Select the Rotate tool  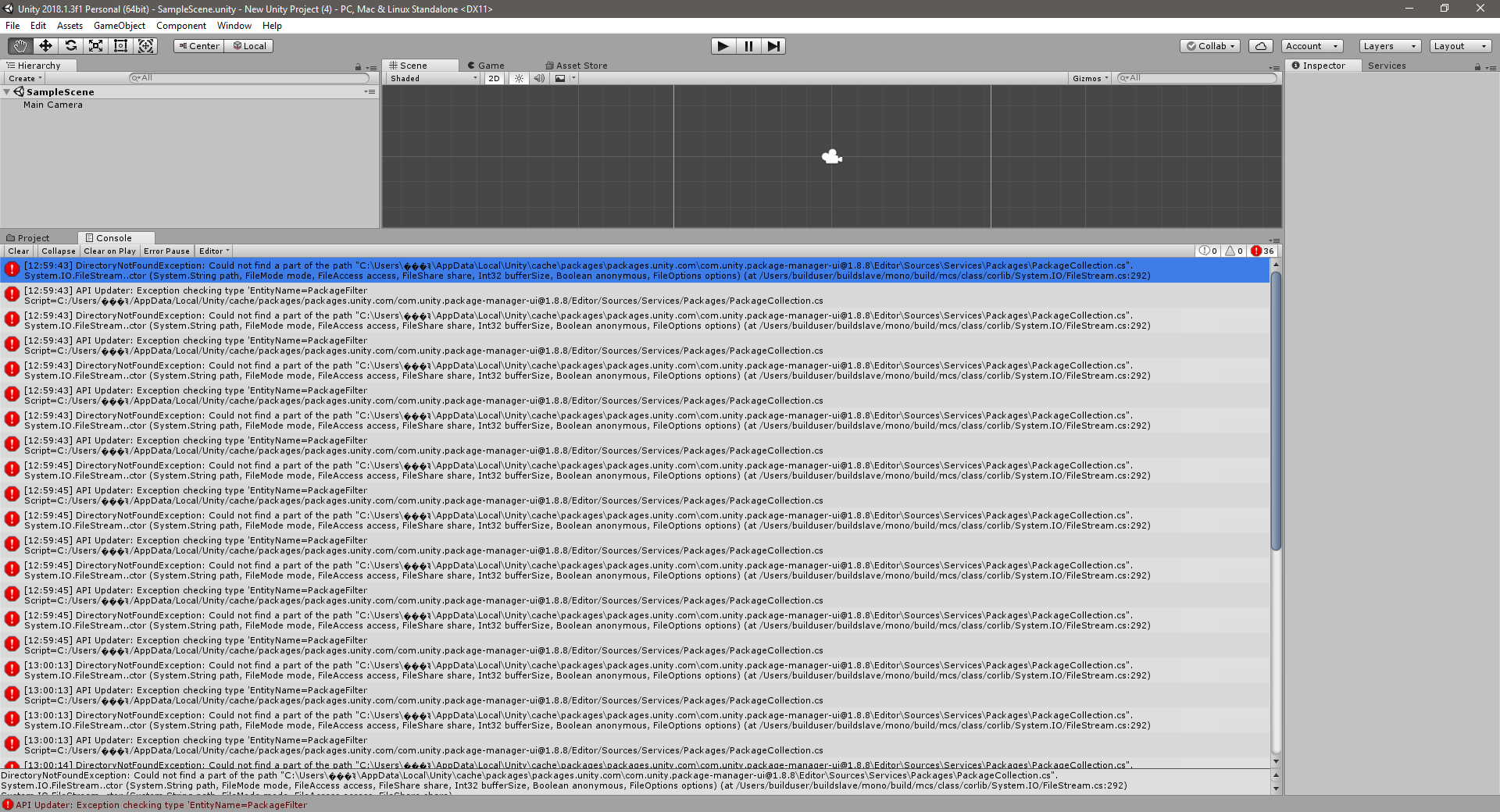pos(70,46)
